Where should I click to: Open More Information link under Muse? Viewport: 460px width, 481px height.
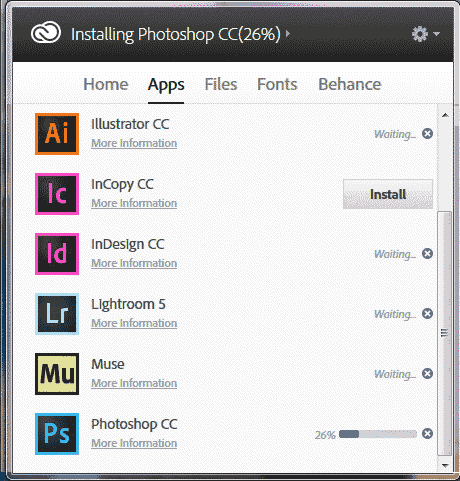pyautogui.click(x=134, y=383)
